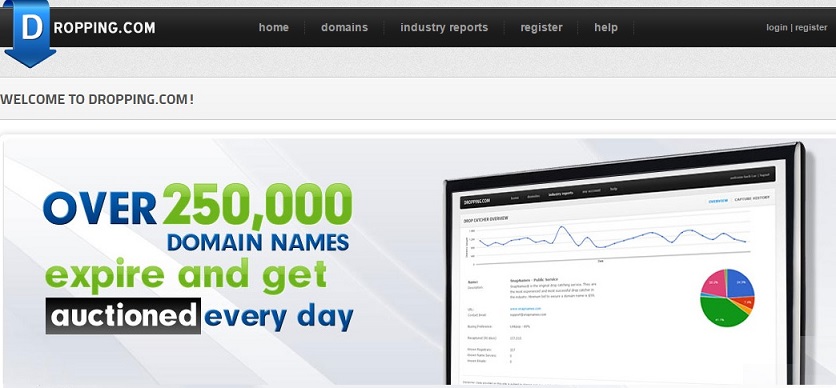
Task: Select register in the main navigation bar
Action: coord(541,28)
